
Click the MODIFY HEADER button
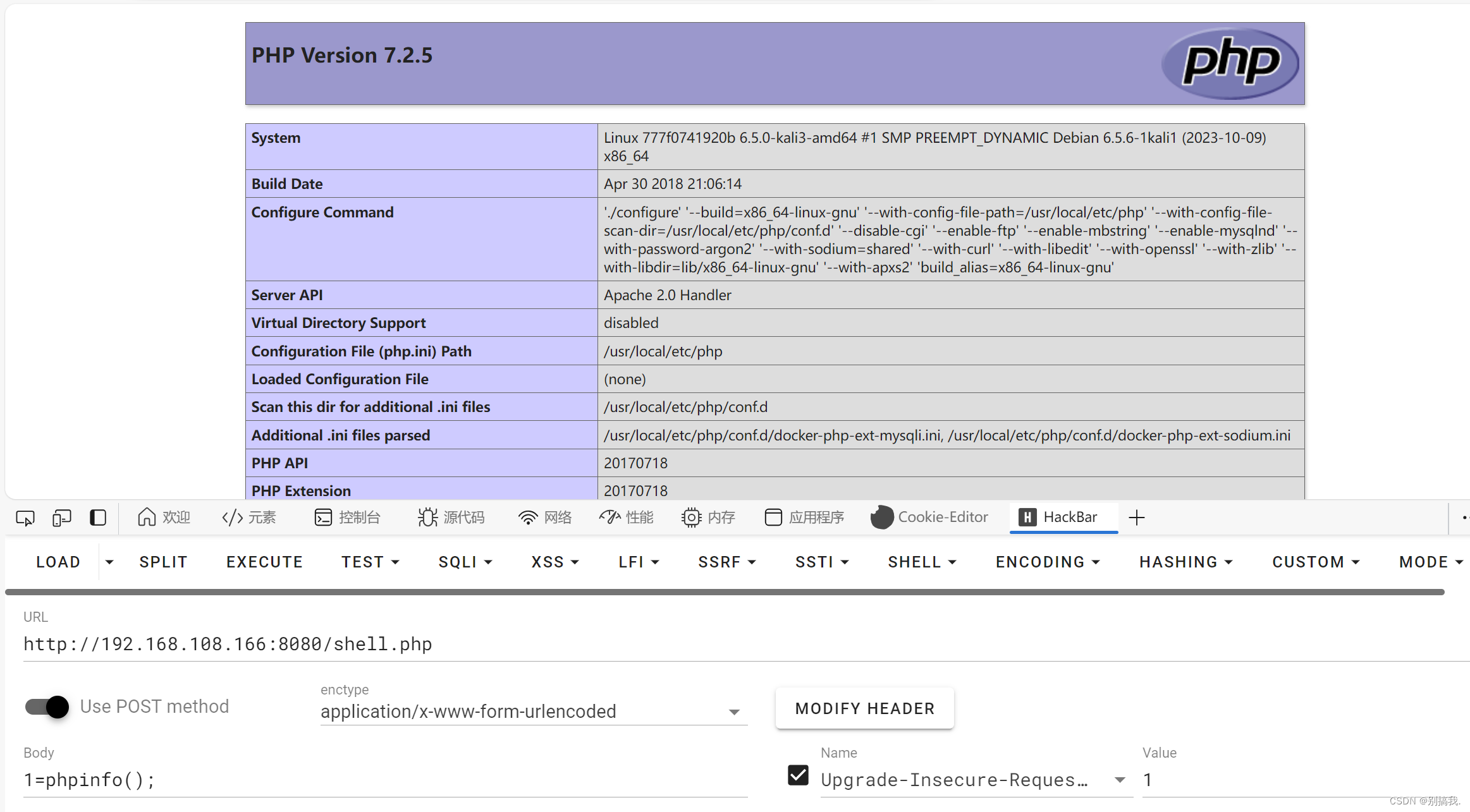click(865, 708)
